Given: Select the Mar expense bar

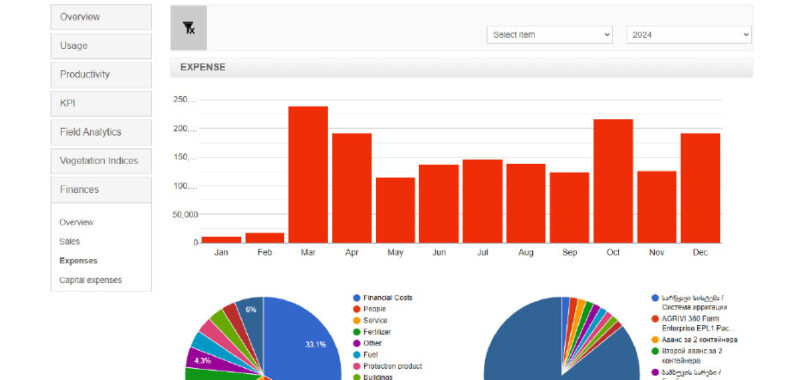Looking at the screenshot, I should (x=308, y=174).
